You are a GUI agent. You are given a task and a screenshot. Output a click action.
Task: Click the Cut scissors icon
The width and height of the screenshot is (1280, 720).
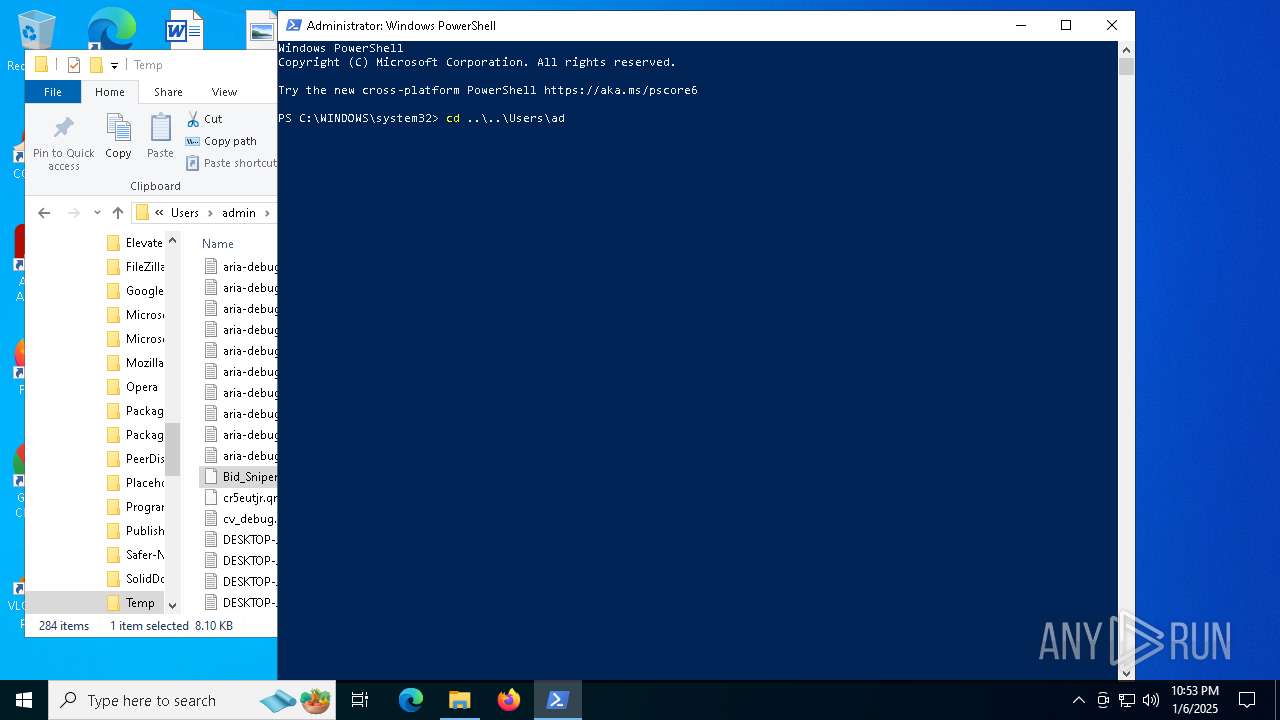tap(193, 119)
